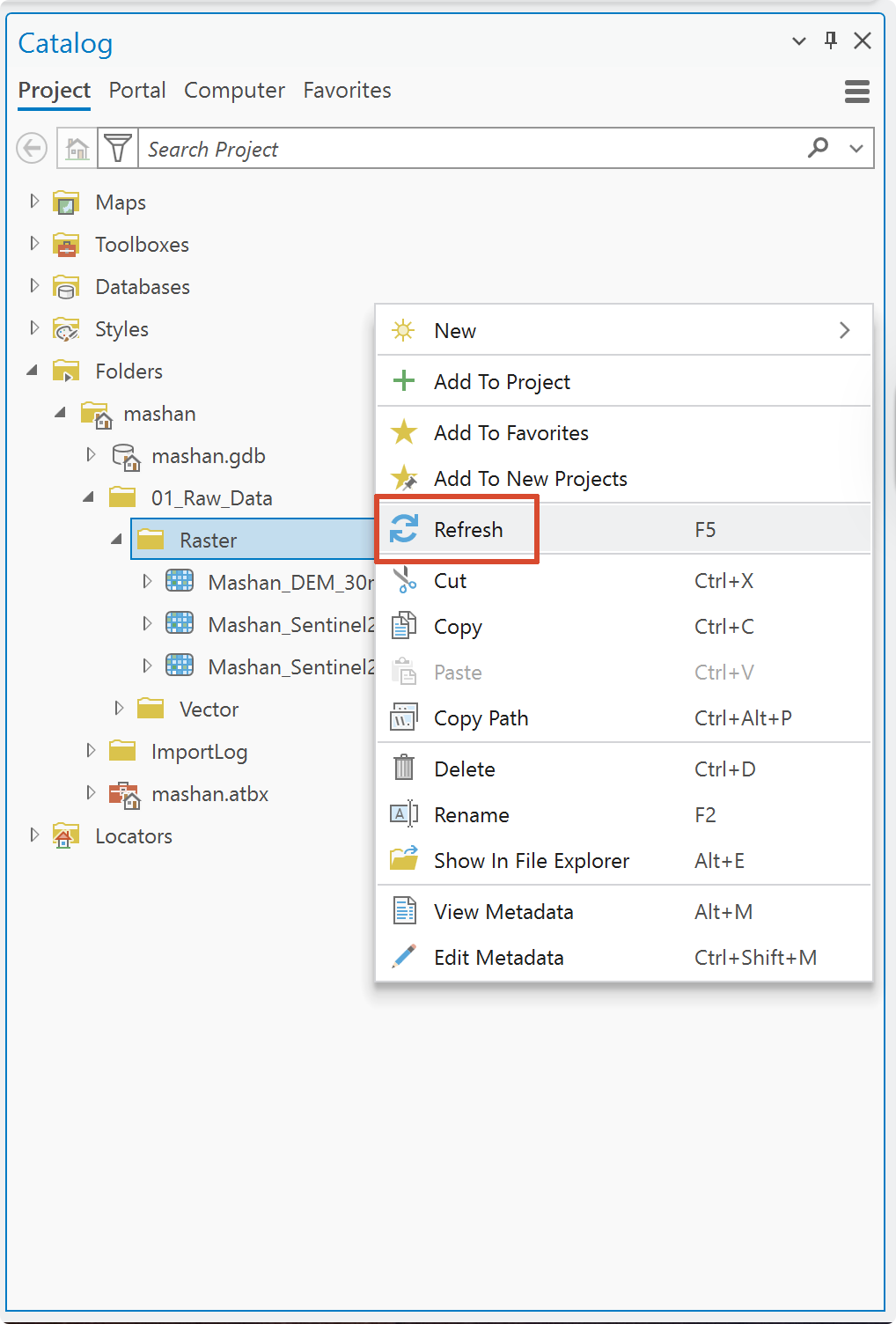Click the search magnifier icon
The image size is (896, 1324).
(819, 147)
